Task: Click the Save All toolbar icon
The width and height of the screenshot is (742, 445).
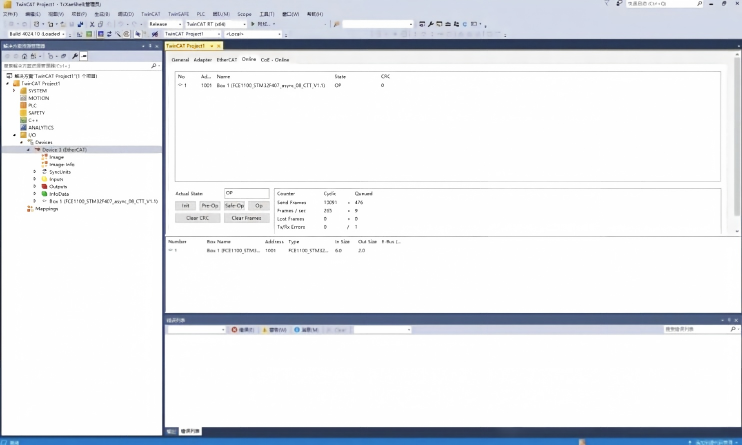Action: click(80, 24)
